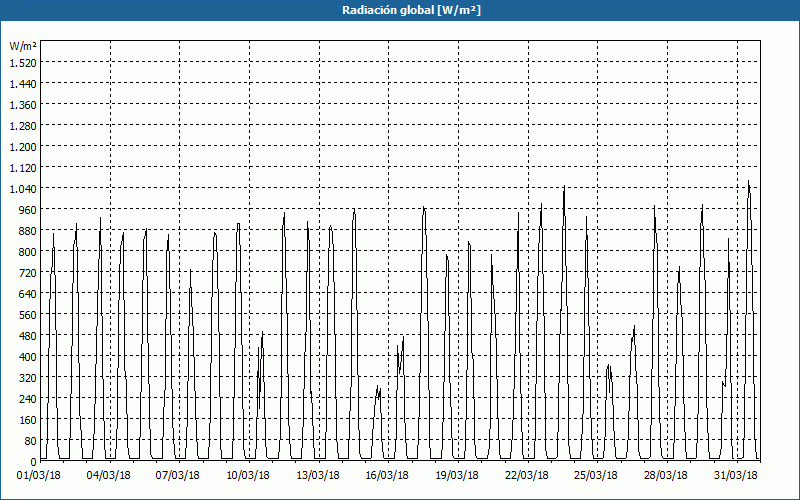
Task: Click the 1.120 y-axis value
Action: coord(23,167)
